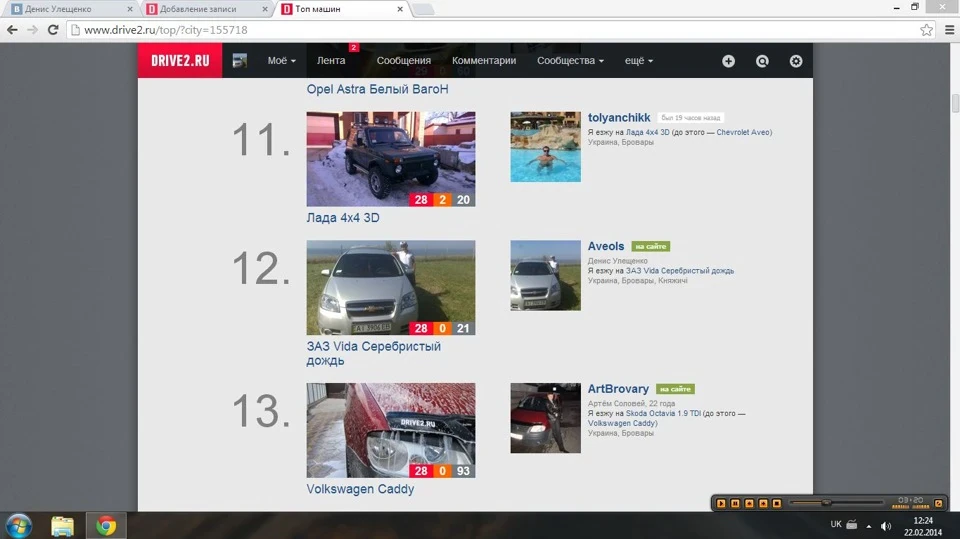Go back with the browser back arrow
The image size is (960, 539).
(x=12, y=29)
